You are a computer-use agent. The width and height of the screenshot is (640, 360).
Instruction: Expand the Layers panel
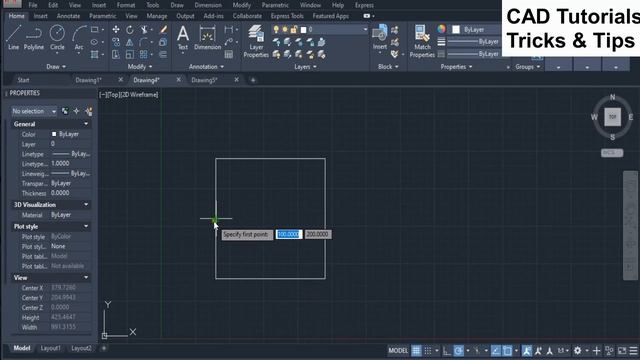(x=305, y=67)
